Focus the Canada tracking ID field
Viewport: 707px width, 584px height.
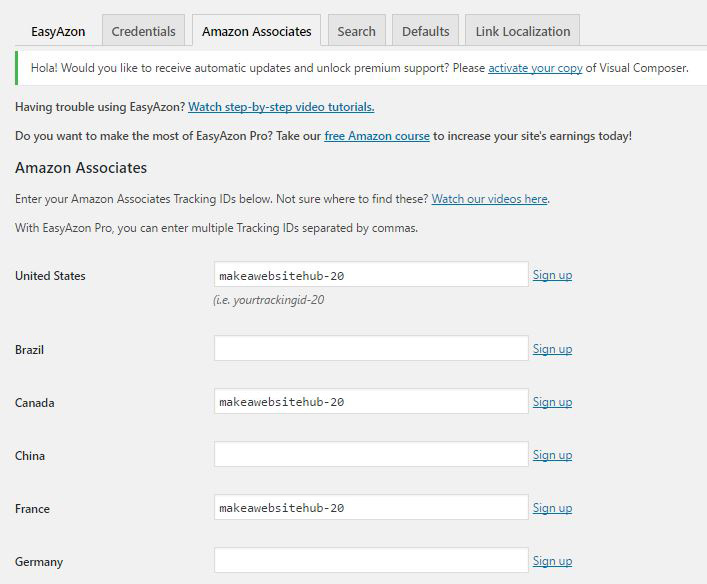tap(371, 401)
